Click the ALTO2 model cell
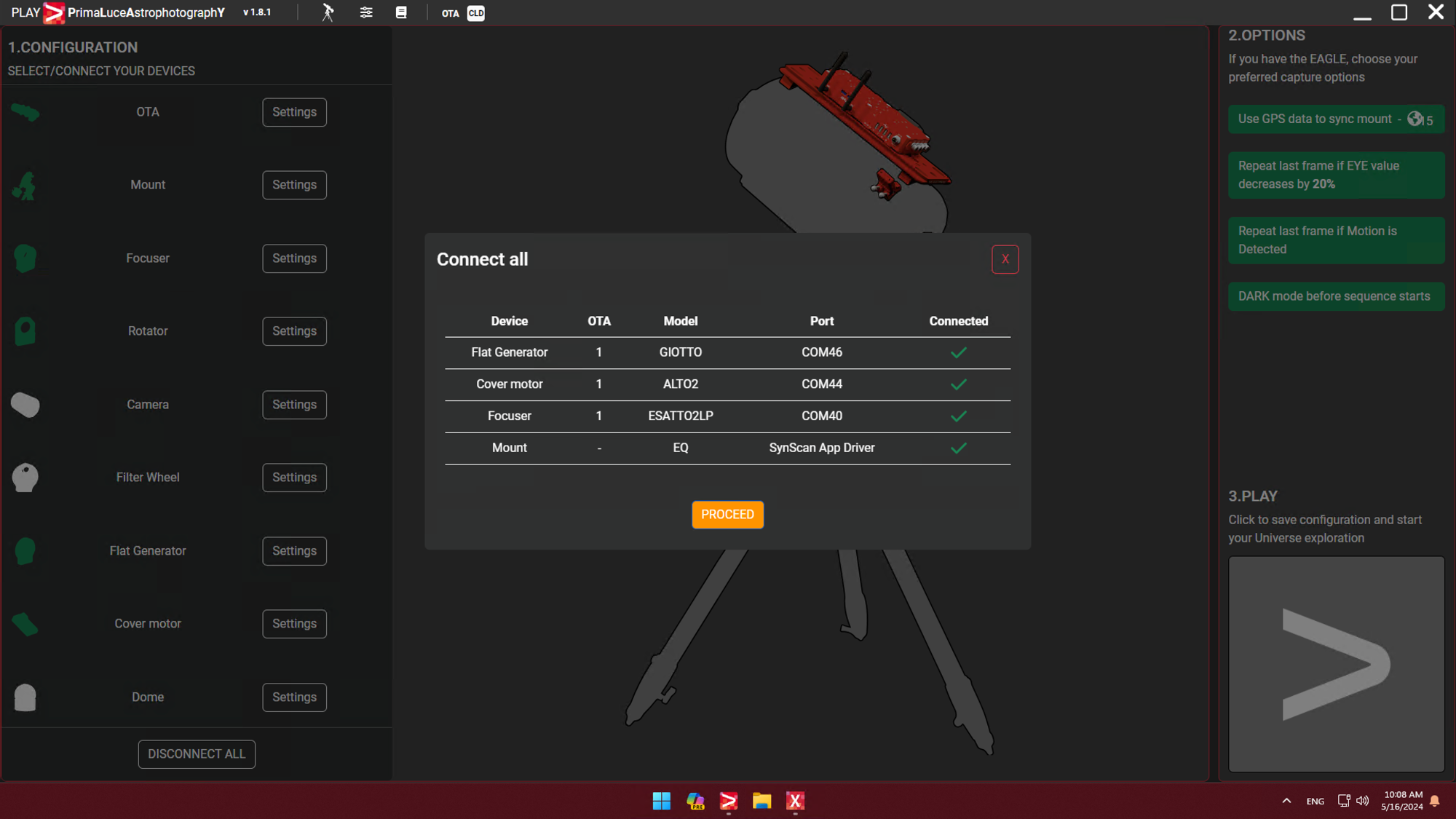The width and height of the screenshot is (1456, 819). click(680, 384)
